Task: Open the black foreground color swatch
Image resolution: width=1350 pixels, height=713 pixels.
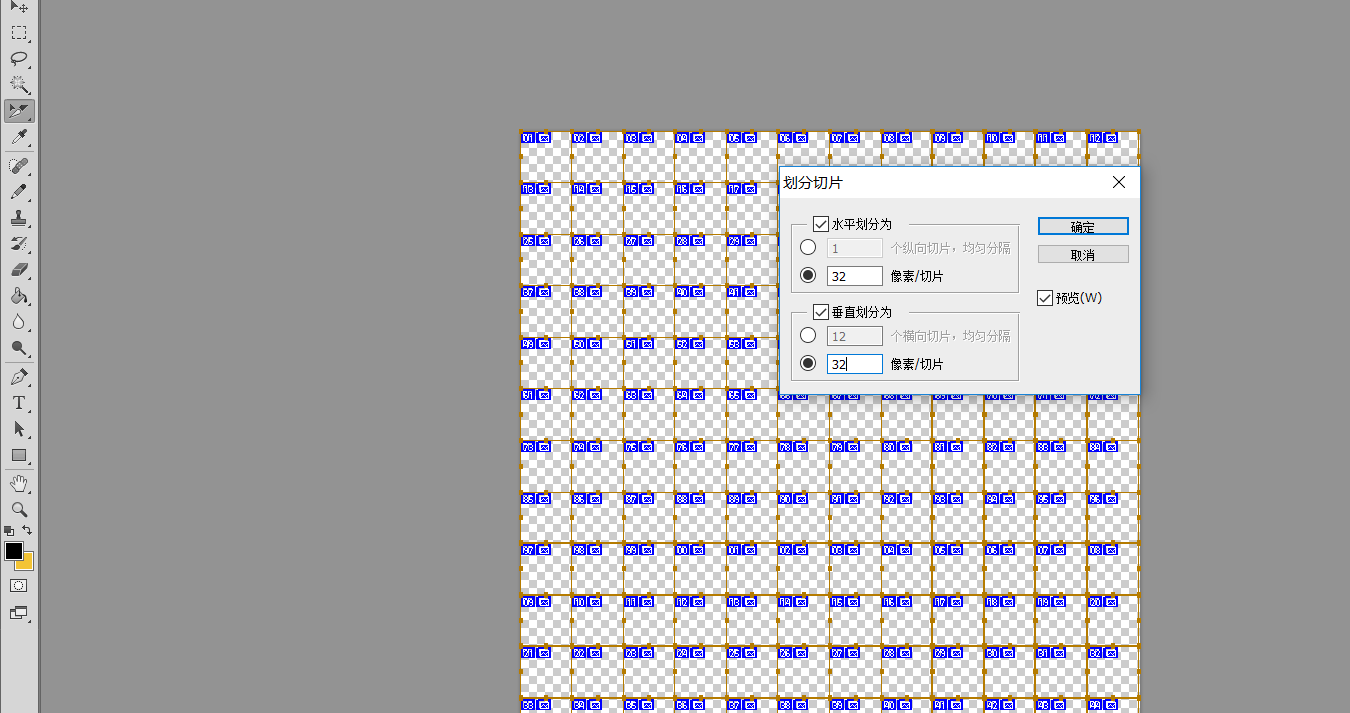Action: click(13, 551)
